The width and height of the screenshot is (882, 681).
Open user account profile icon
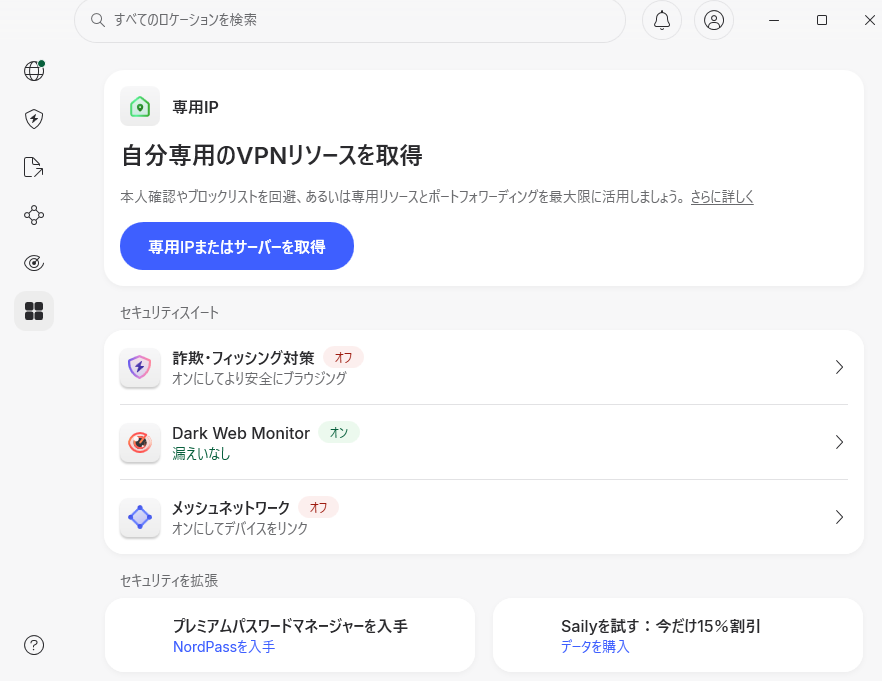(x=714, y=20)
